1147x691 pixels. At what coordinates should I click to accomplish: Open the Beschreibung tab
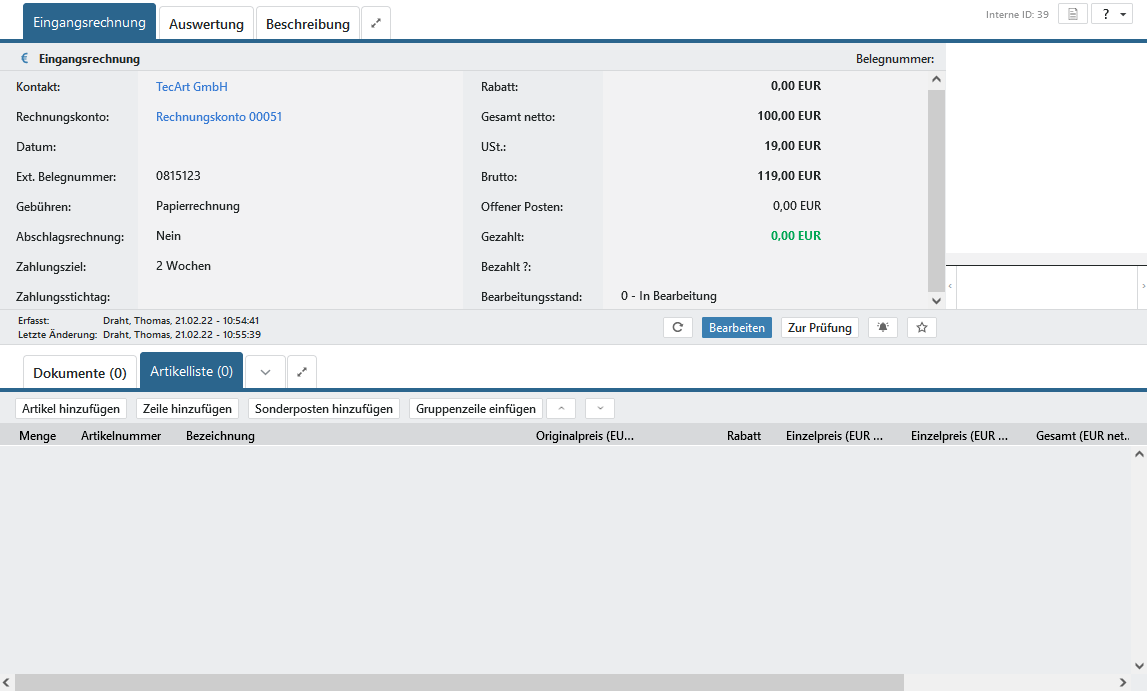click(307, 24)
